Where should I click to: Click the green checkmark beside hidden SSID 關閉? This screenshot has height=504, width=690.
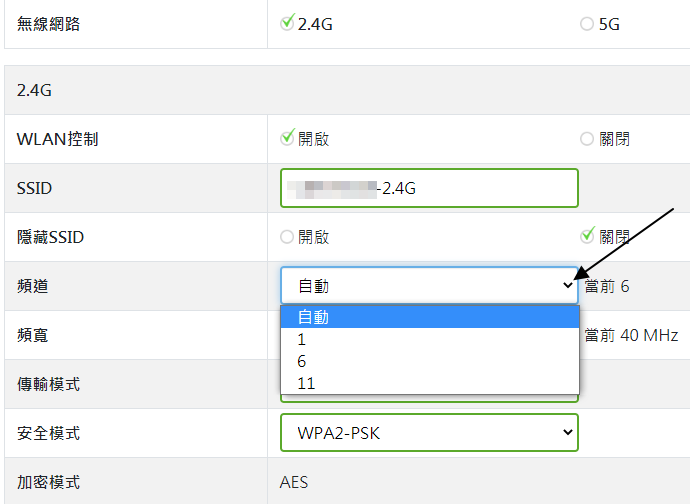(x=587, y=235)
